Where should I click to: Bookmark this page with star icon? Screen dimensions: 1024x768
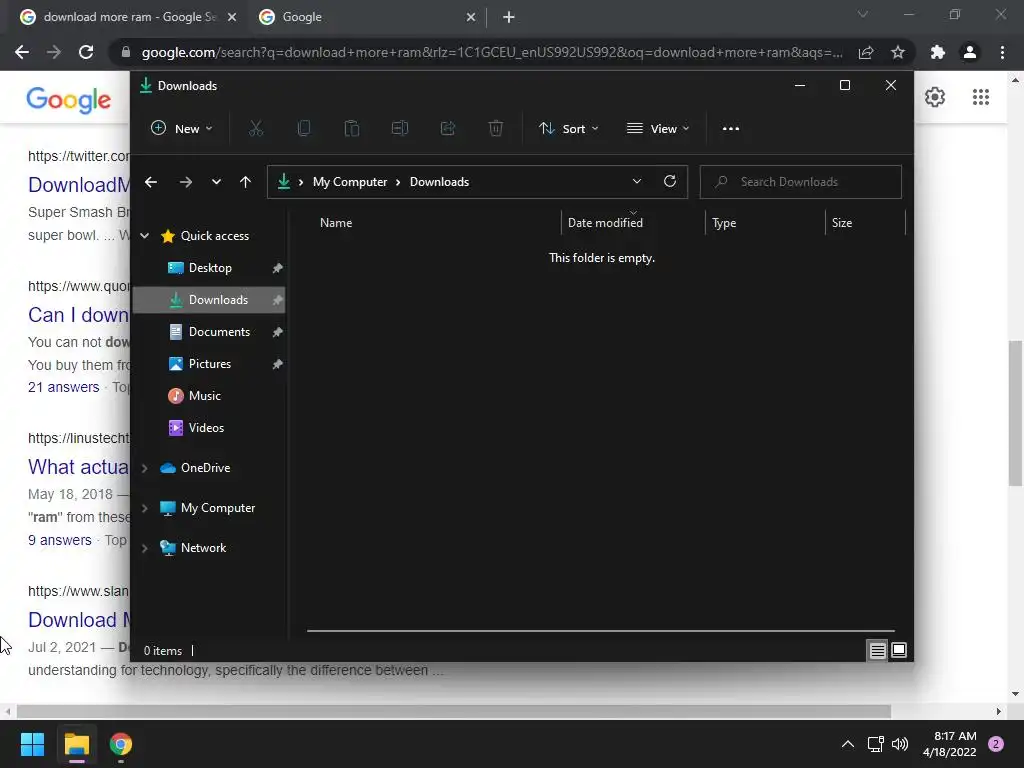898,52
